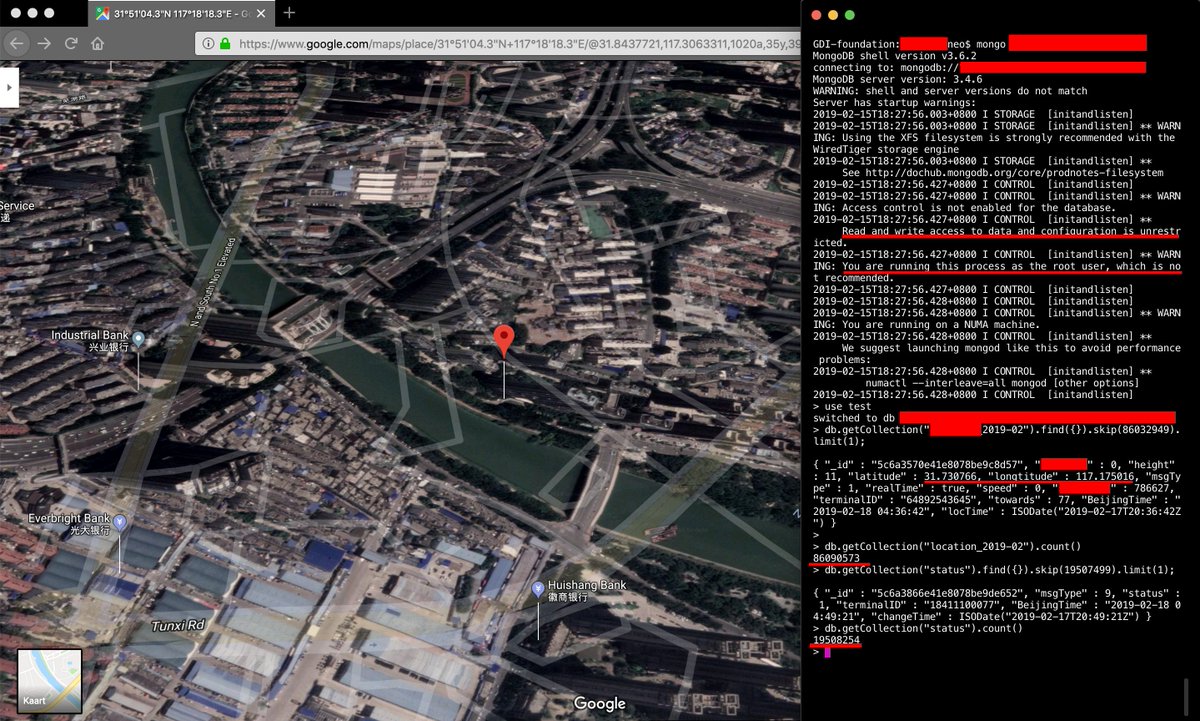
Task: Click the underlined count 19508254 in terminal
Action: click(836, 640)
